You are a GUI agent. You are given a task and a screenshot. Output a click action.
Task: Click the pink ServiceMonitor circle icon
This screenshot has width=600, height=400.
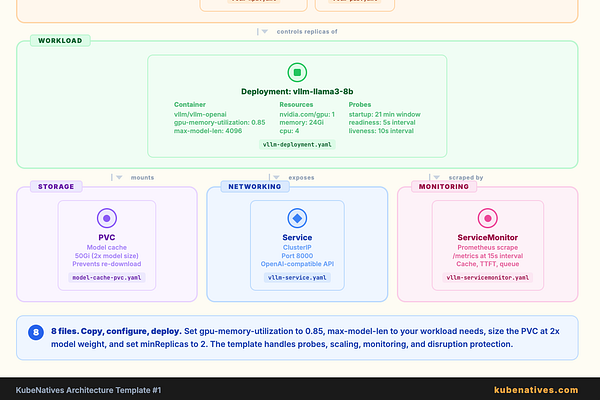(488, 218)
